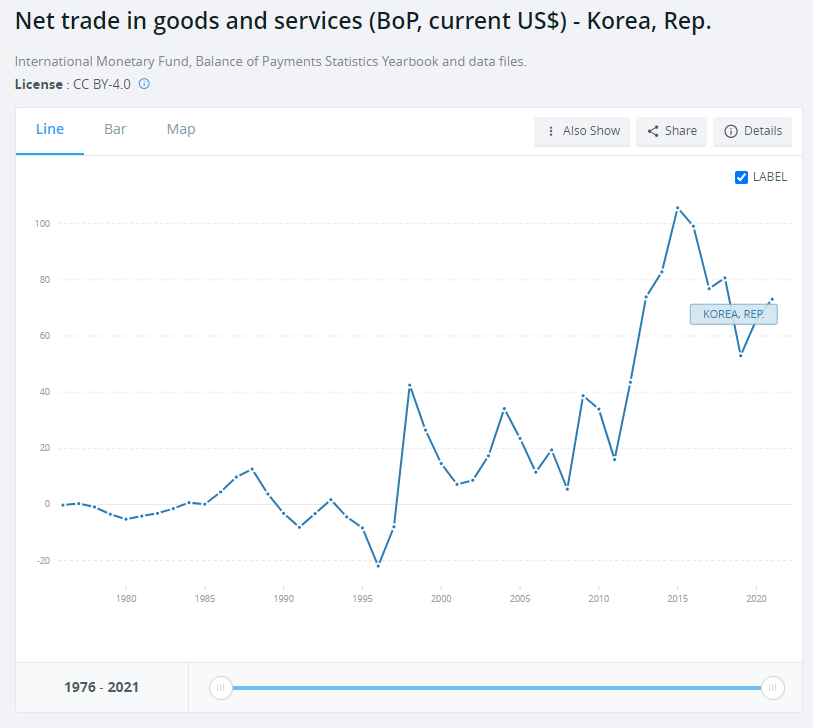Switch to the Map tab

pyautogui.click(x=181, y=130)
